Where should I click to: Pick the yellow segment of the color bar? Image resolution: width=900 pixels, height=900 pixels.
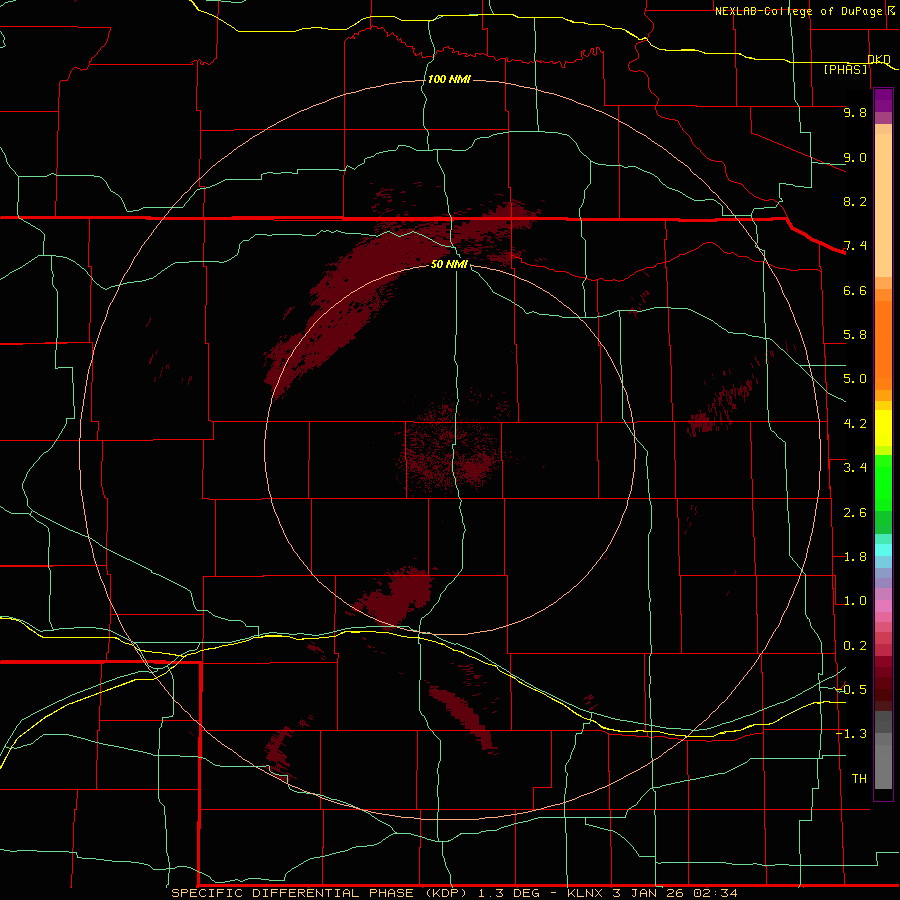(883, 428)
